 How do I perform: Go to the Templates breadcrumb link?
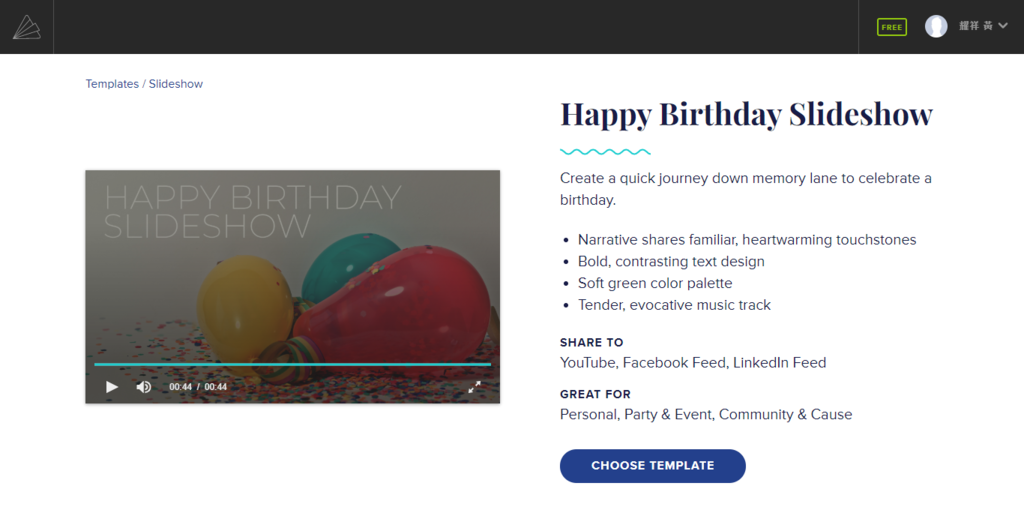pyautogui.click(x=112, y=84)
